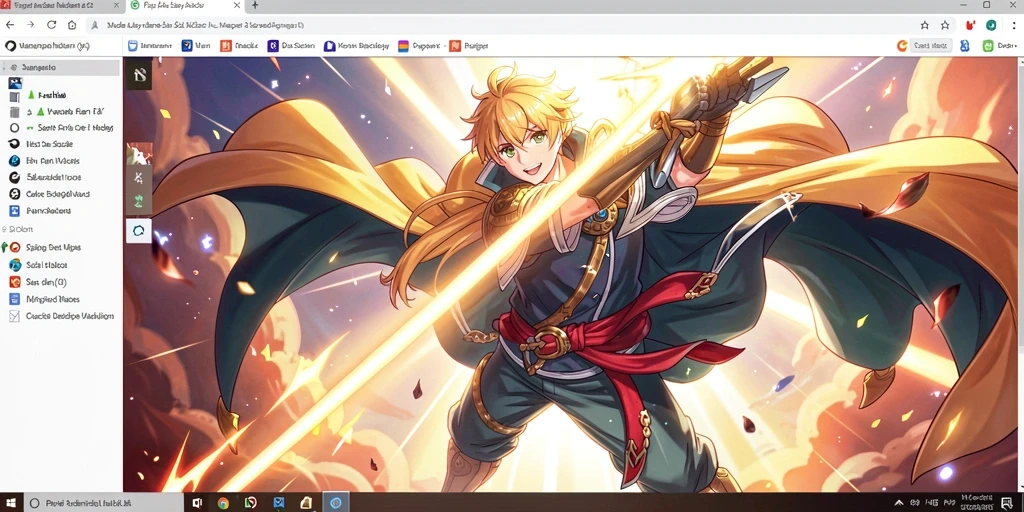This screenshot has width=1024, height=512.
Task: Click the circular refresh icon on white square
Action: pyautogui.click(x=138, y=231)
